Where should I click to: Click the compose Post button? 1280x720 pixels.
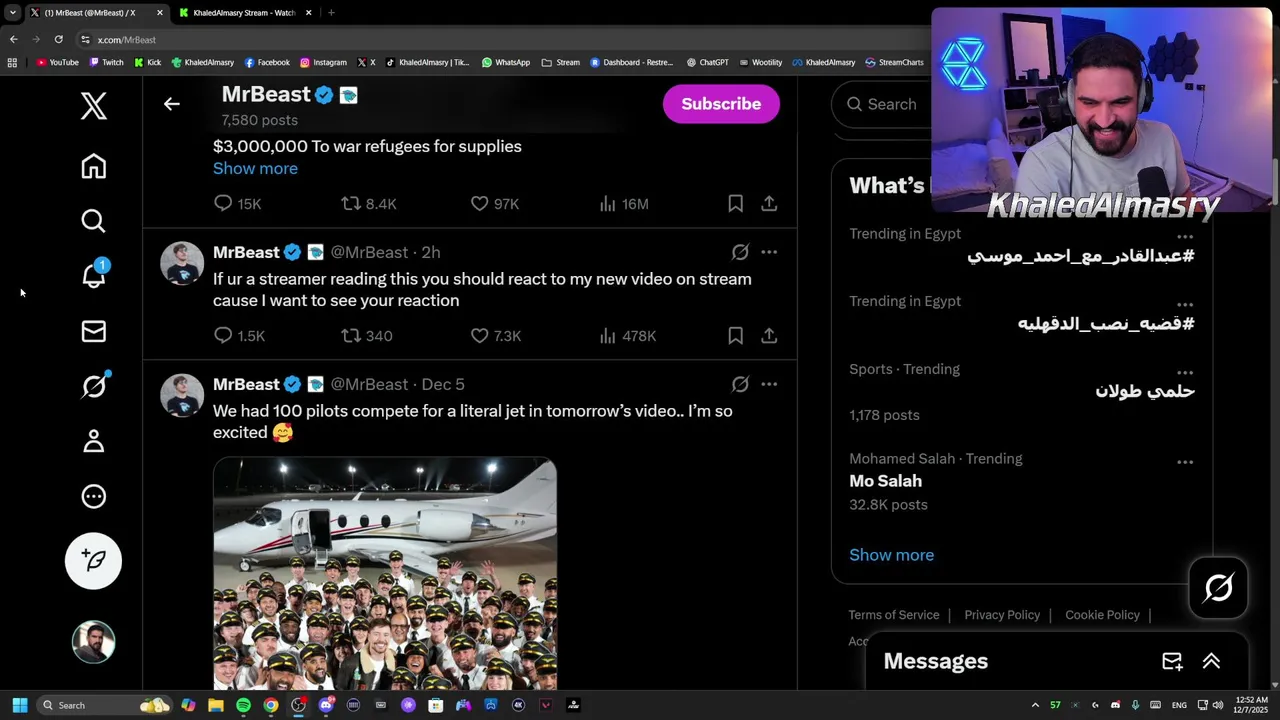coord(94,560)
